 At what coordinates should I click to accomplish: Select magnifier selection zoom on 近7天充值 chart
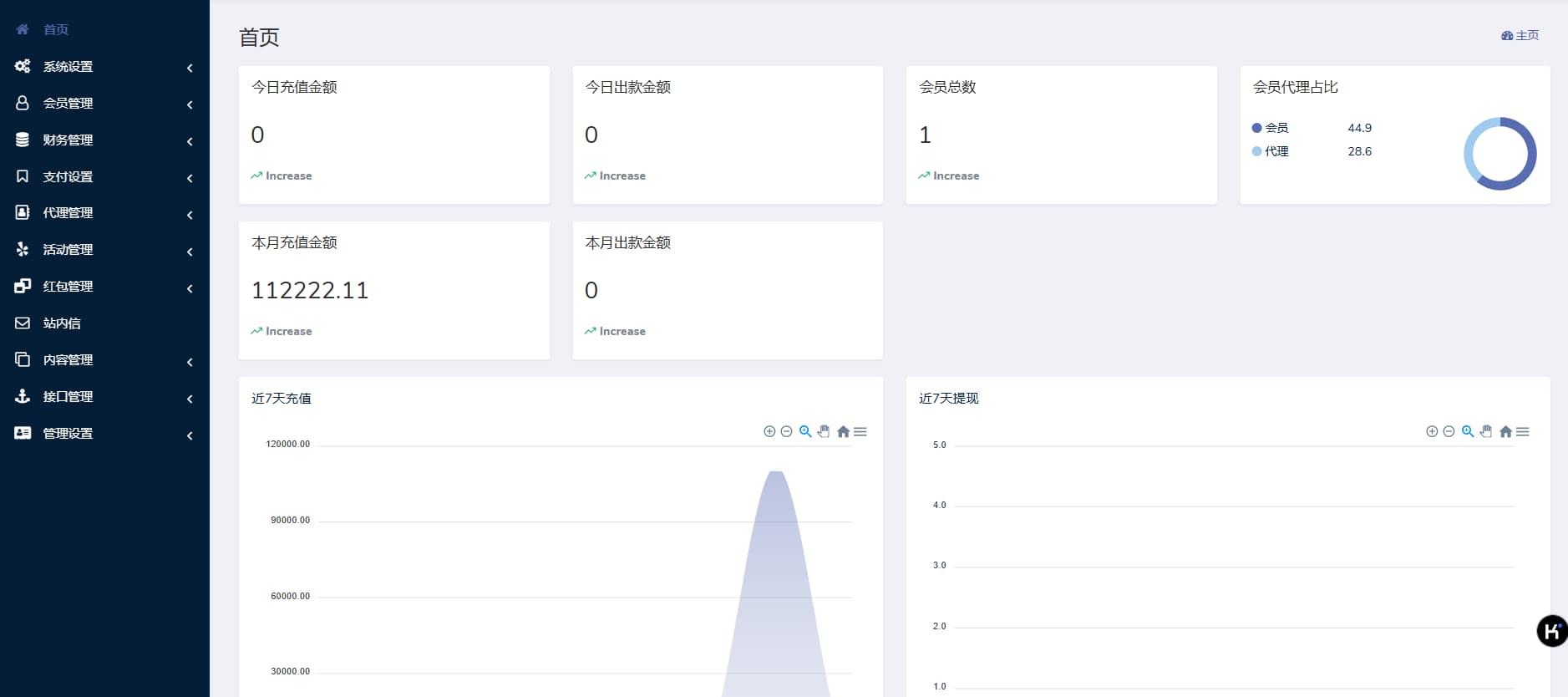coord(805,431)
